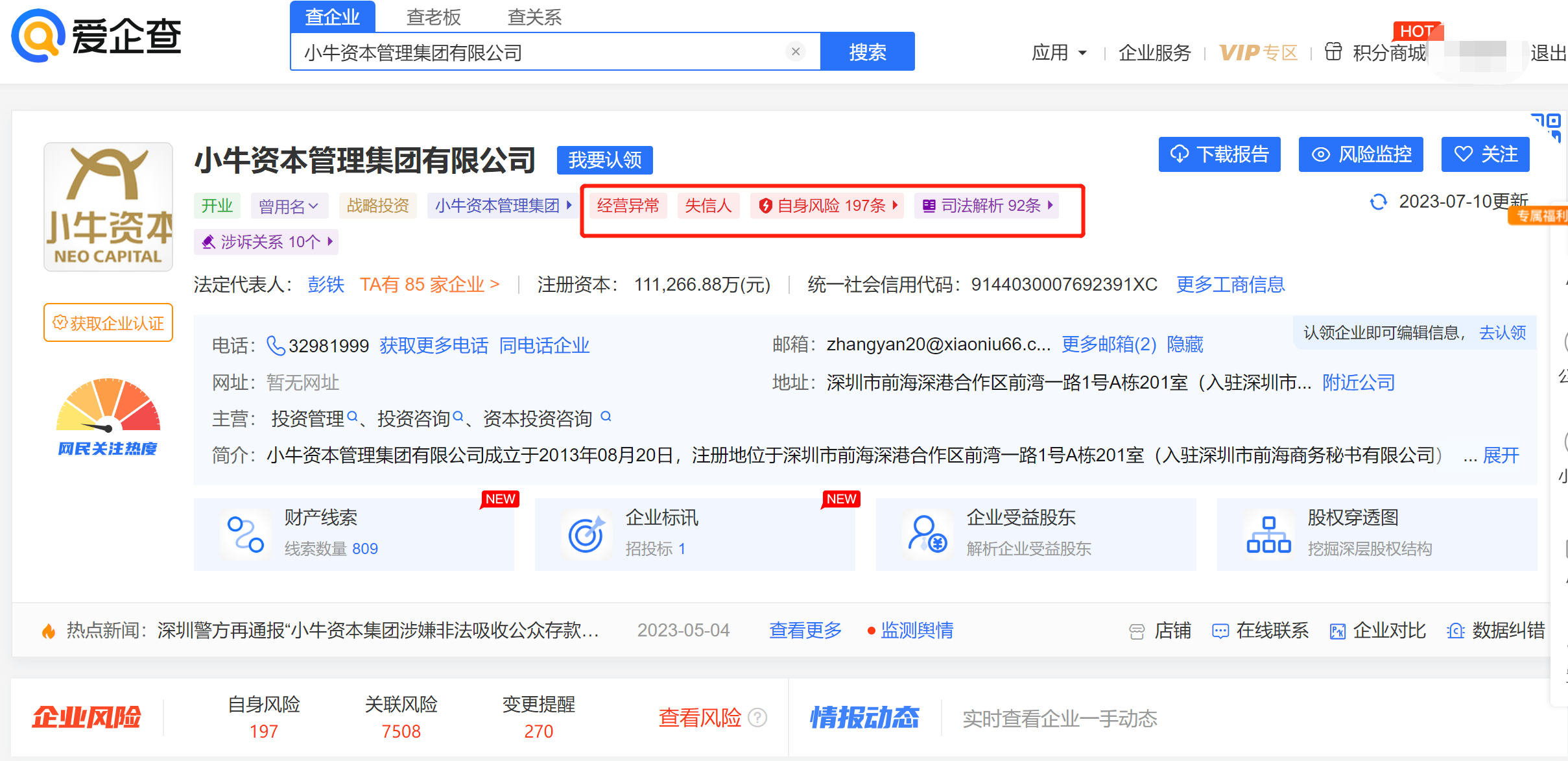
Task: Click 自身风险 197 count
Action: 263,731
